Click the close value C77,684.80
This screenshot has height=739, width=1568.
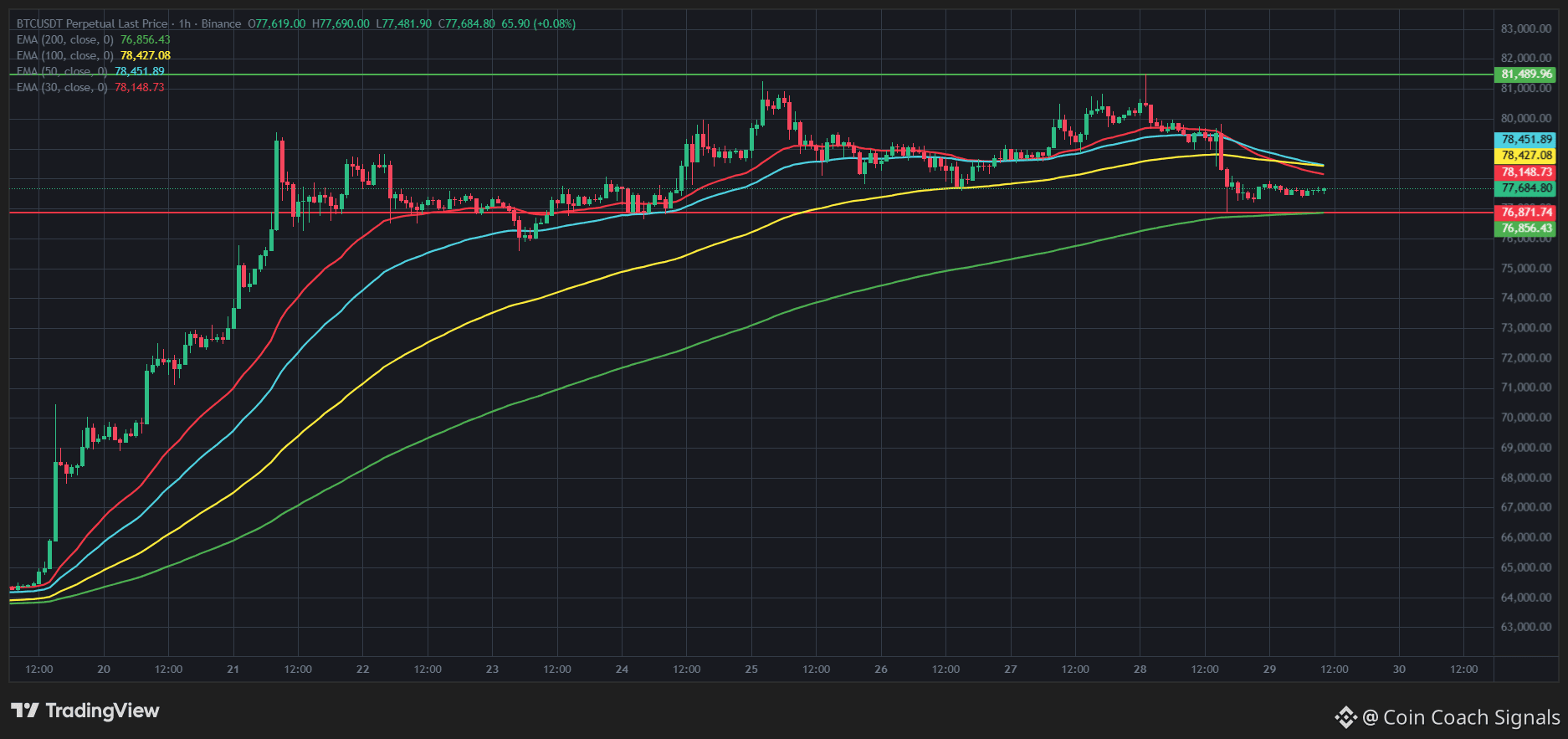pyautogui.click(x=467, y=23)
